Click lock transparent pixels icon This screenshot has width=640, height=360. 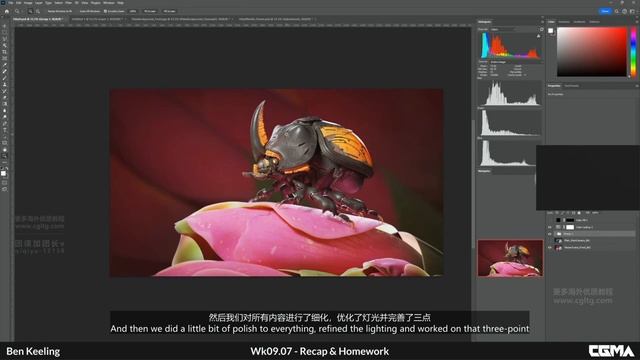[557, 213]
